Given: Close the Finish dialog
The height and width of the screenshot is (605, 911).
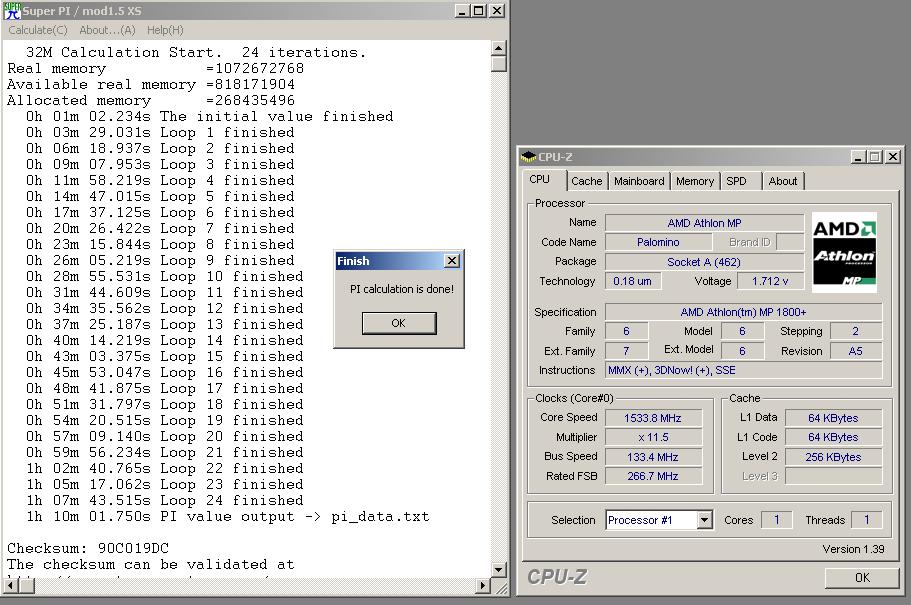Looking at the screenshot, I should pos(451,260).
